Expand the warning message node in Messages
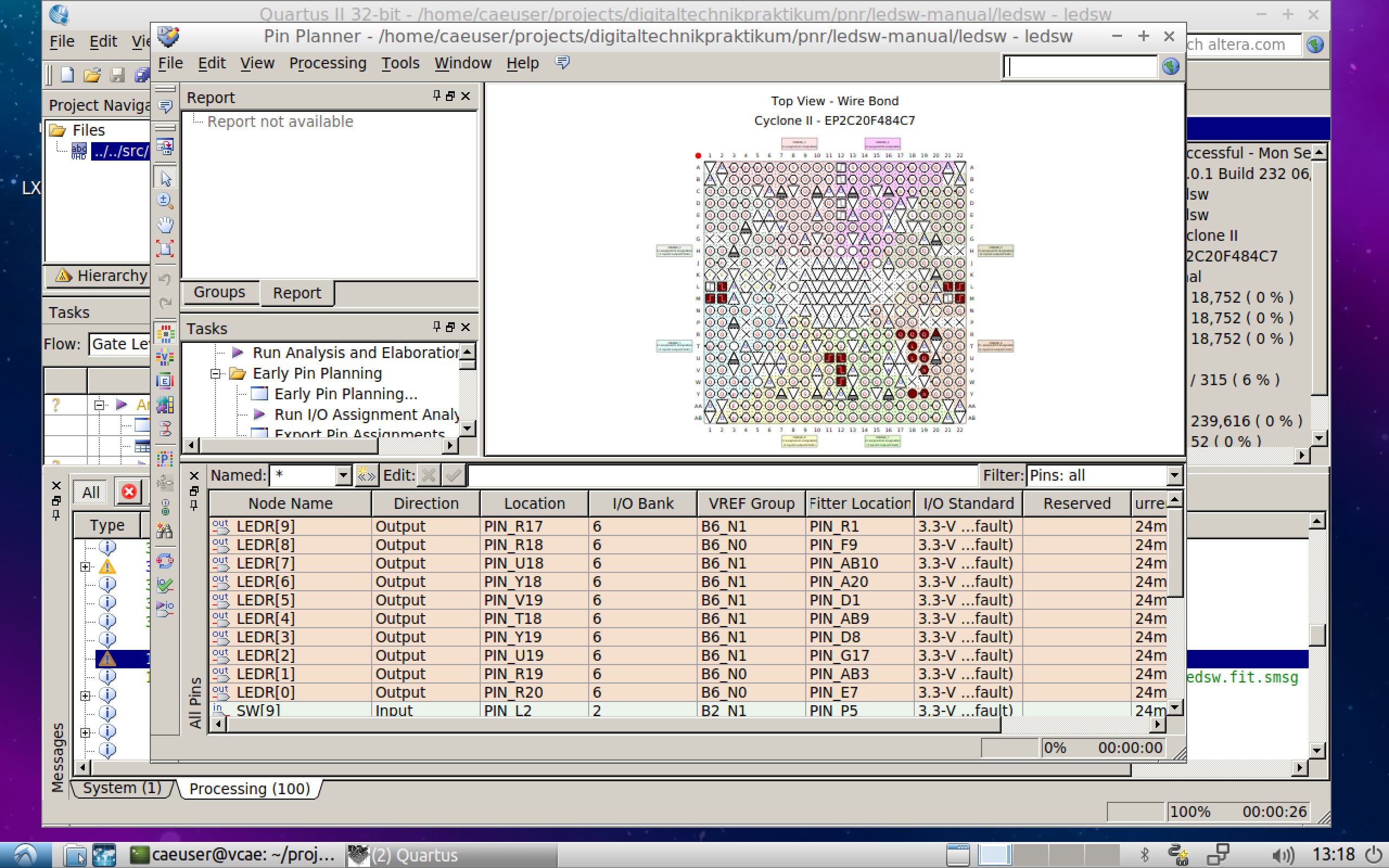The width and height of the screenshot is (1389, 868). [86, 566]
